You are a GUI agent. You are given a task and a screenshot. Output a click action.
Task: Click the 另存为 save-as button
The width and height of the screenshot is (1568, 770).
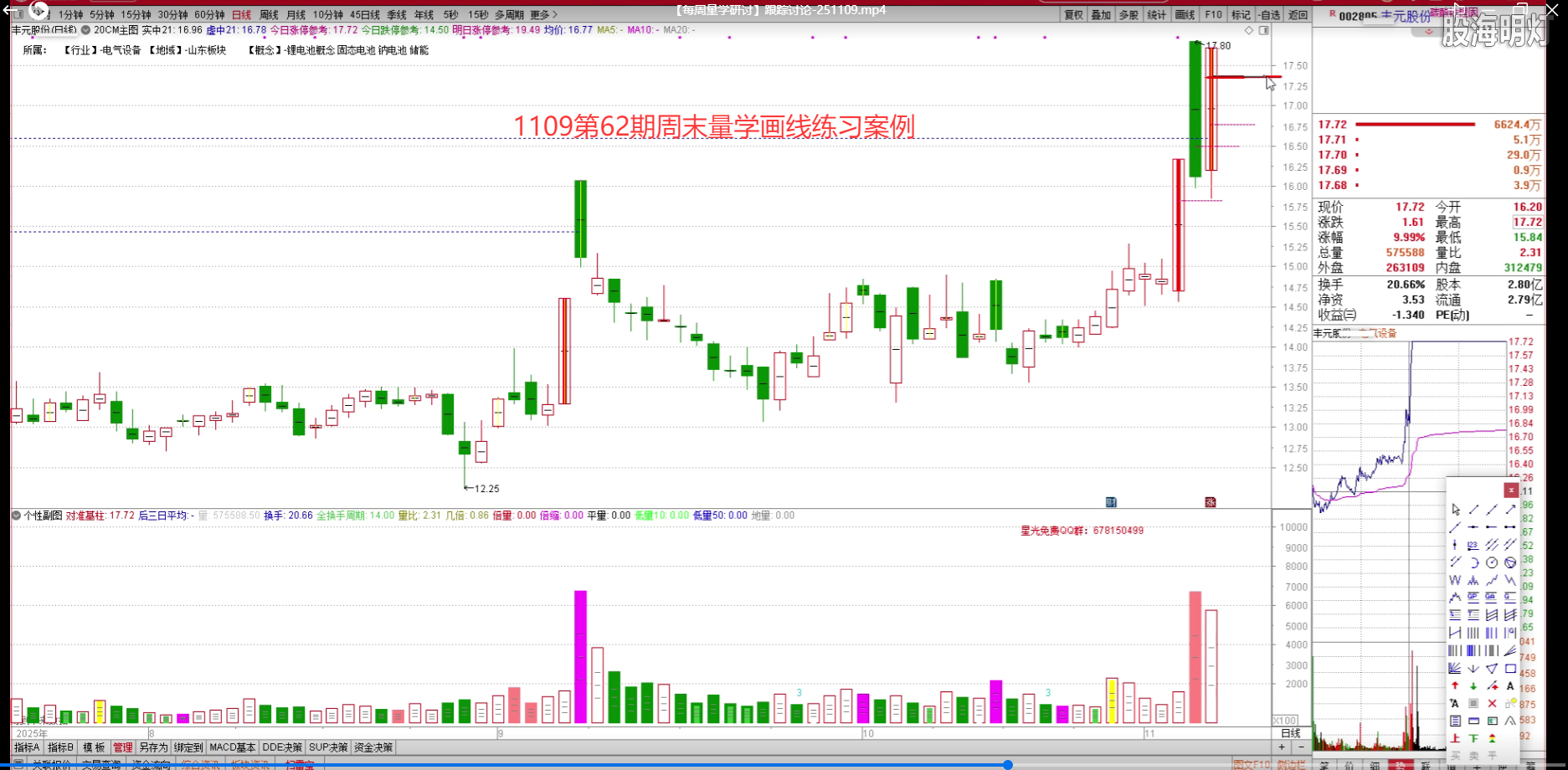pos(153,747)
